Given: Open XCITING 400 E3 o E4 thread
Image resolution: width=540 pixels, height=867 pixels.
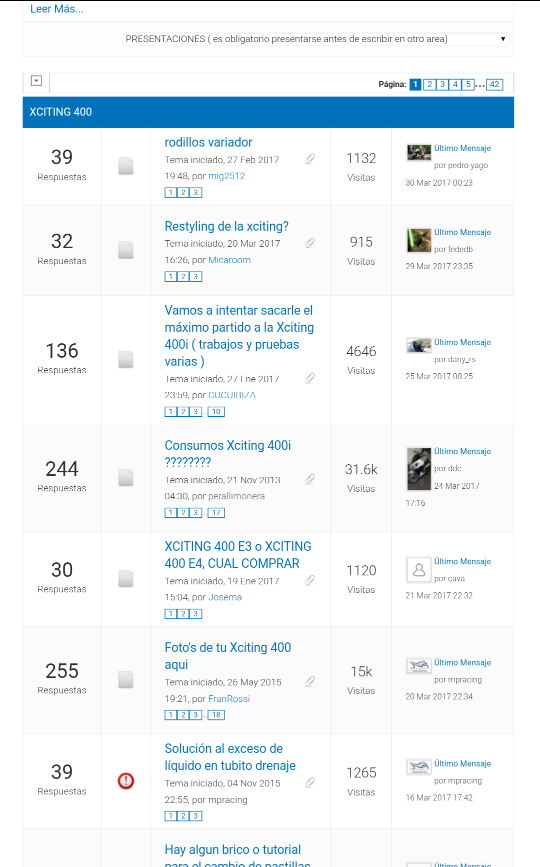Looking at the screenshot, I should [238, 555].
